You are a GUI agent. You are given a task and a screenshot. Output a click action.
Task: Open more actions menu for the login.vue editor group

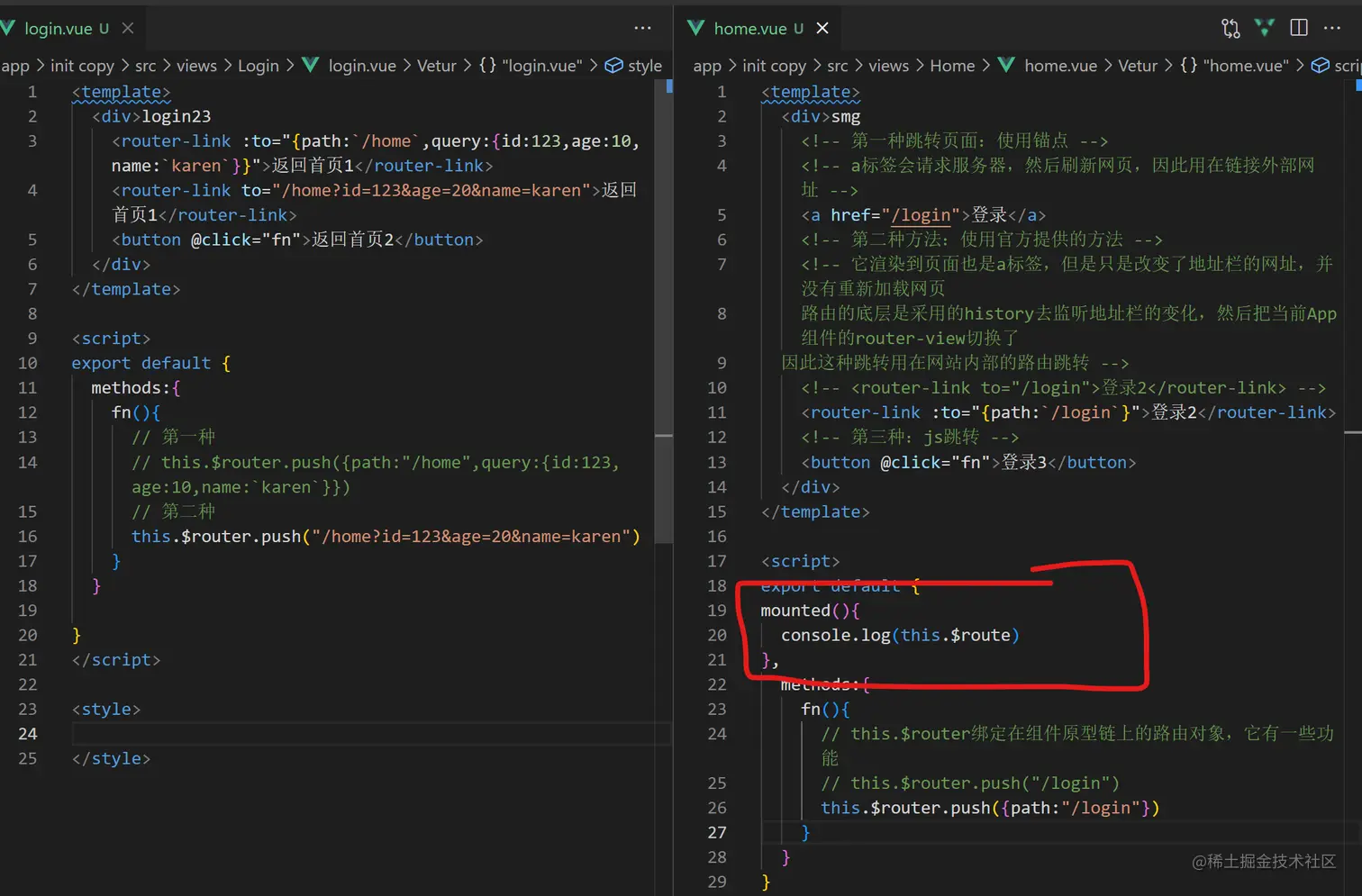(x=642, y=28)
